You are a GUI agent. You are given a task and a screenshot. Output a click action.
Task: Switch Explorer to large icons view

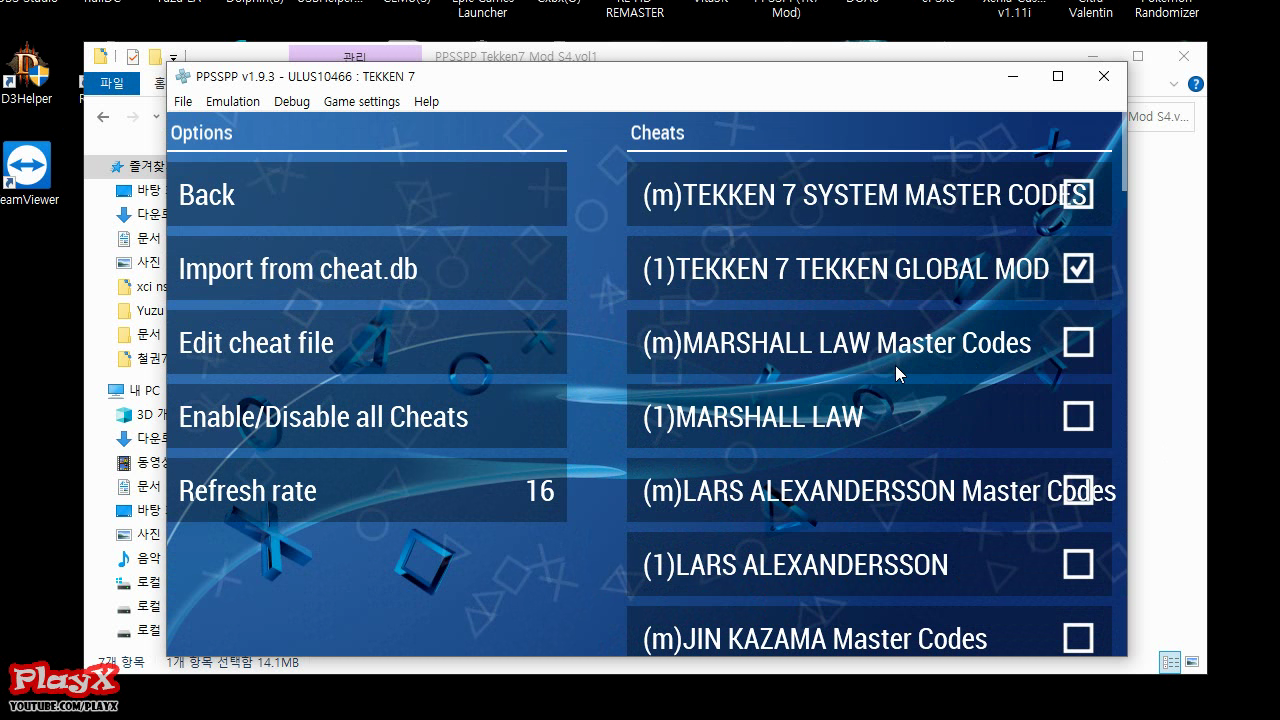[1192, 662]
